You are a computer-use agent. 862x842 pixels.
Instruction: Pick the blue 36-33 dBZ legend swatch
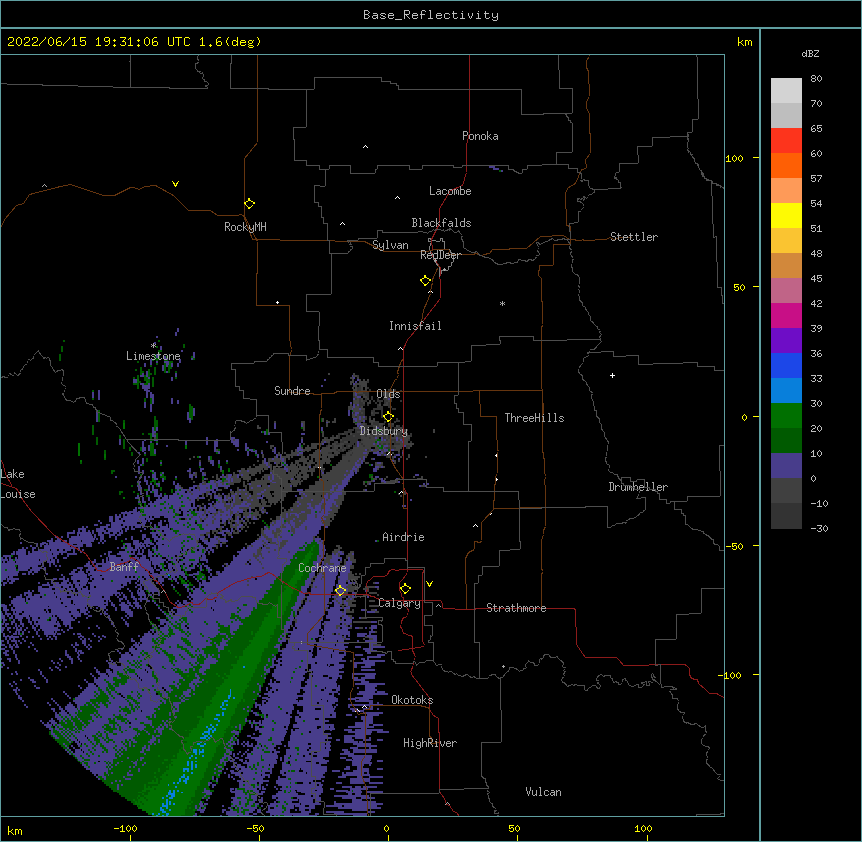tap(786, 365)
